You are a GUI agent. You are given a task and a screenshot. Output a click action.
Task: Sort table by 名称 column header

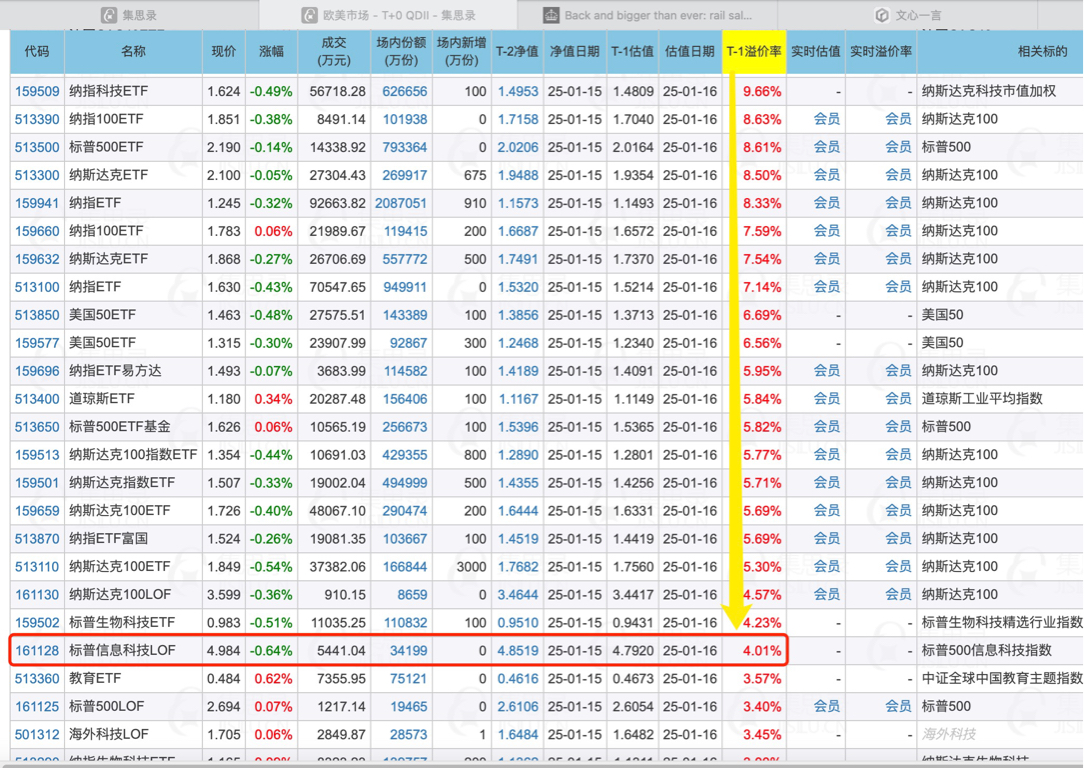(x=133, y=51)
